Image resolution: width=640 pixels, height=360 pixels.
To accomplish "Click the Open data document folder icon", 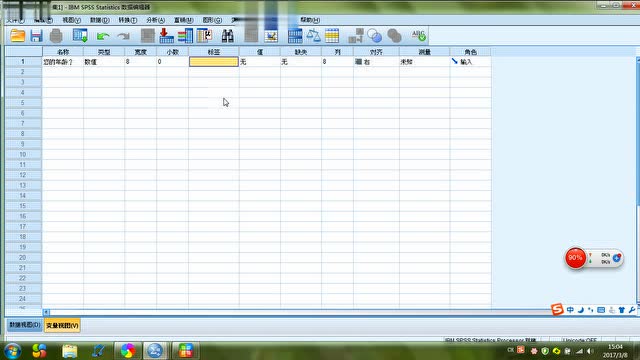I will 18,36.
